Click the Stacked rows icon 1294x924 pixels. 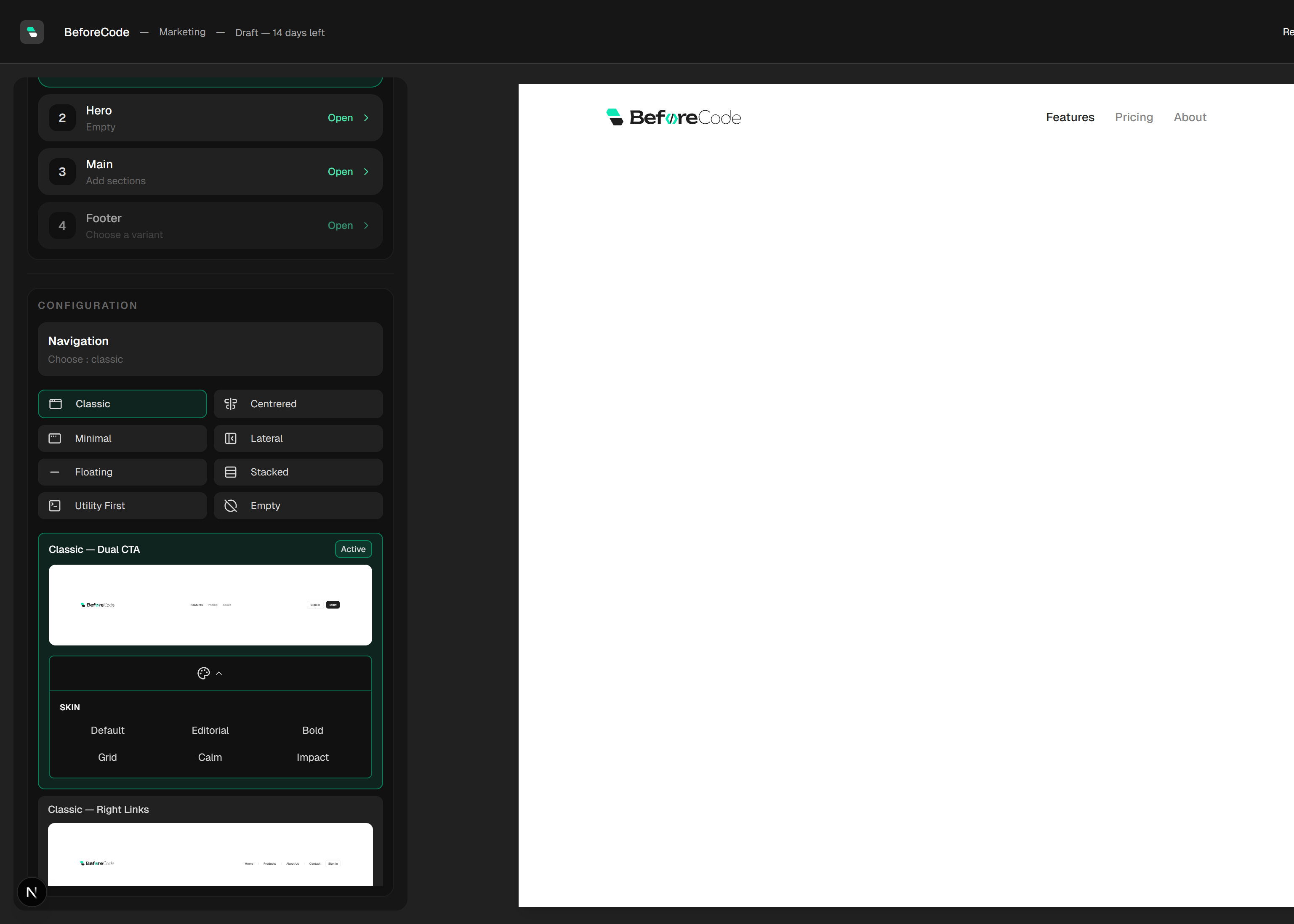click(230, 472)
